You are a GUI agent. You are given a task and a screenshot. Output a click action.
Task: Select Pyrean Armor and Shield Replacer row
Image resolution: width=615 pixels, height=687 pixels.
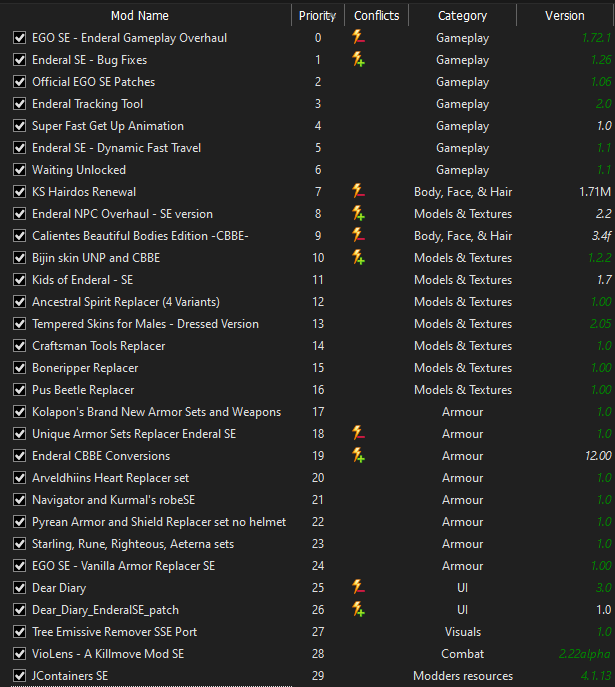point(159,521)
